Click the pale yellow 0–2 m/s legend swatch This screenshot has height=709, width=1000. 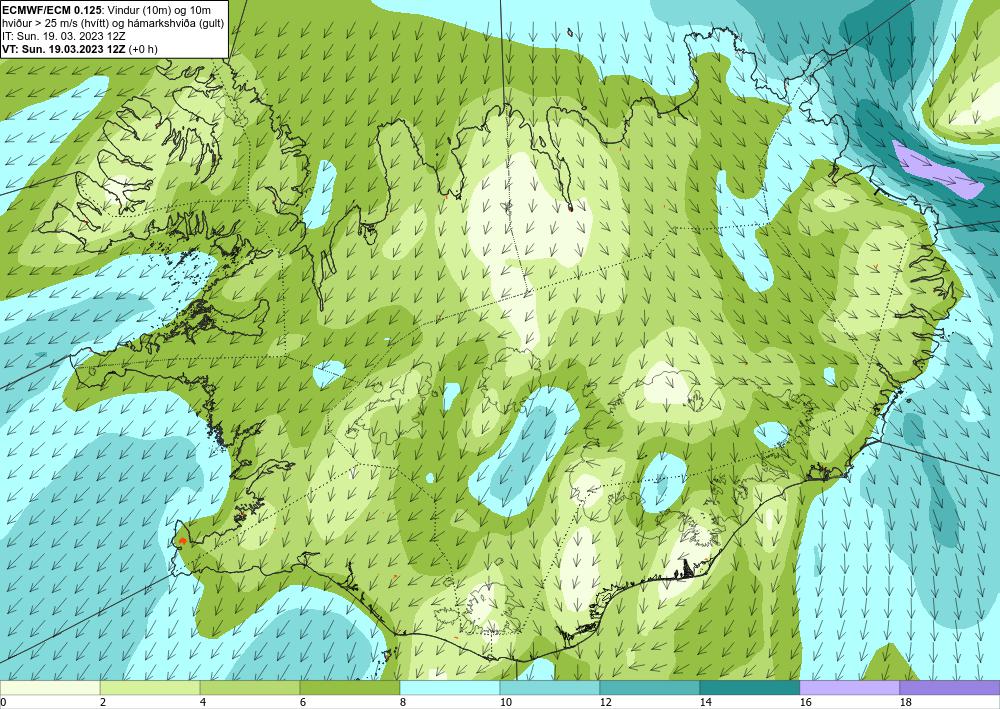click(50, 688)
